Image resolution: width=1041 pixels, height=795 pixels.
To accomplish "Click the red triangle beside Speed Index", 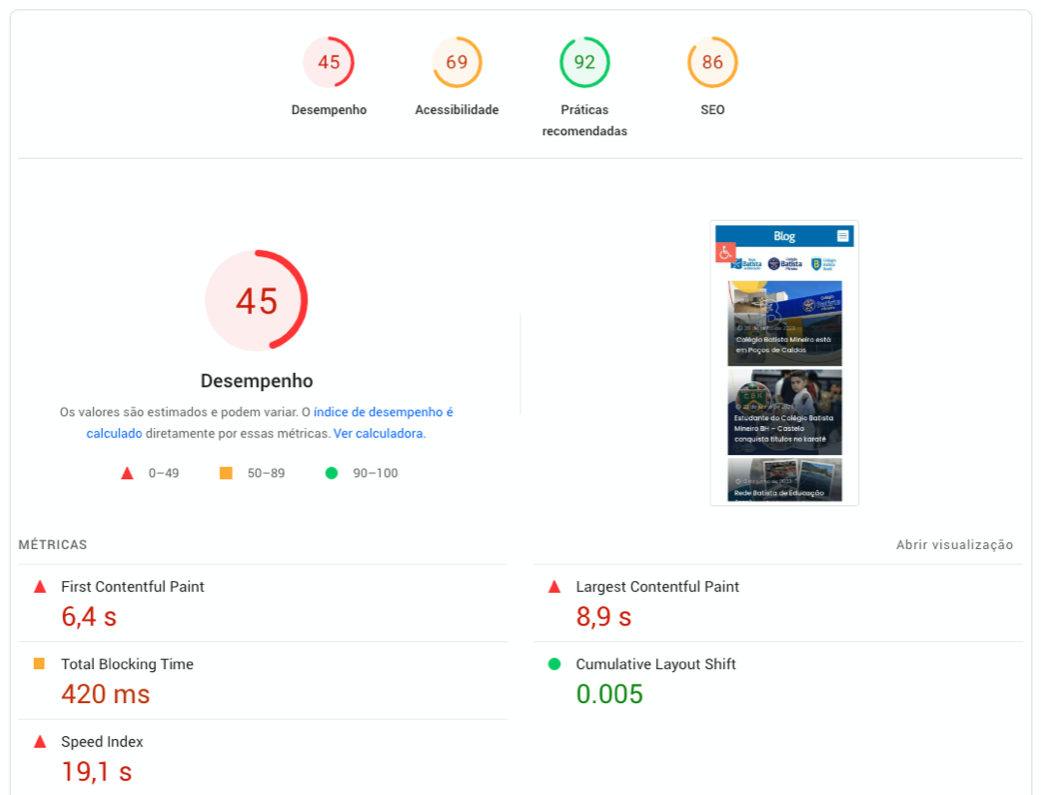I will pyautogui.click(x=40, y=741).
